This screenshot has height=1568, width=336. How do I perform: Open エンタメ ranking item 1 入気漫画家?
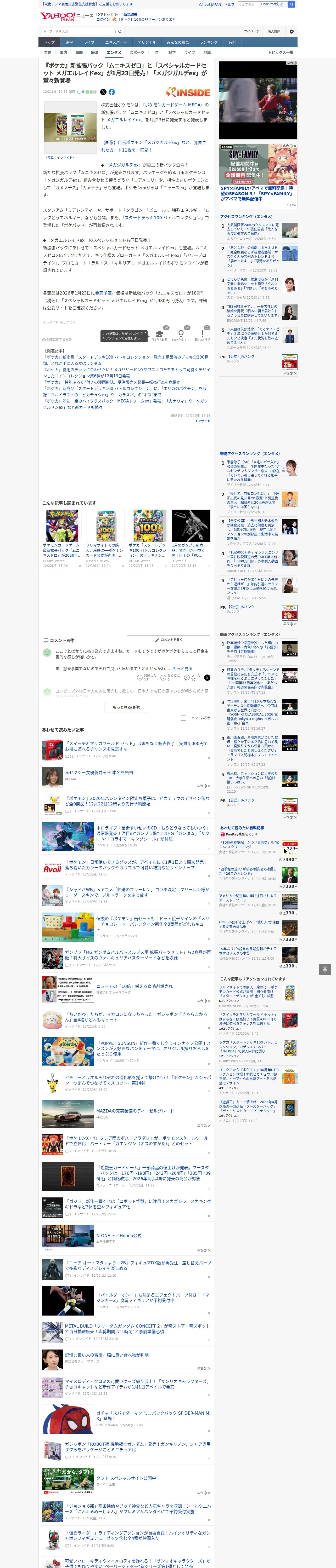coord(253,229)
